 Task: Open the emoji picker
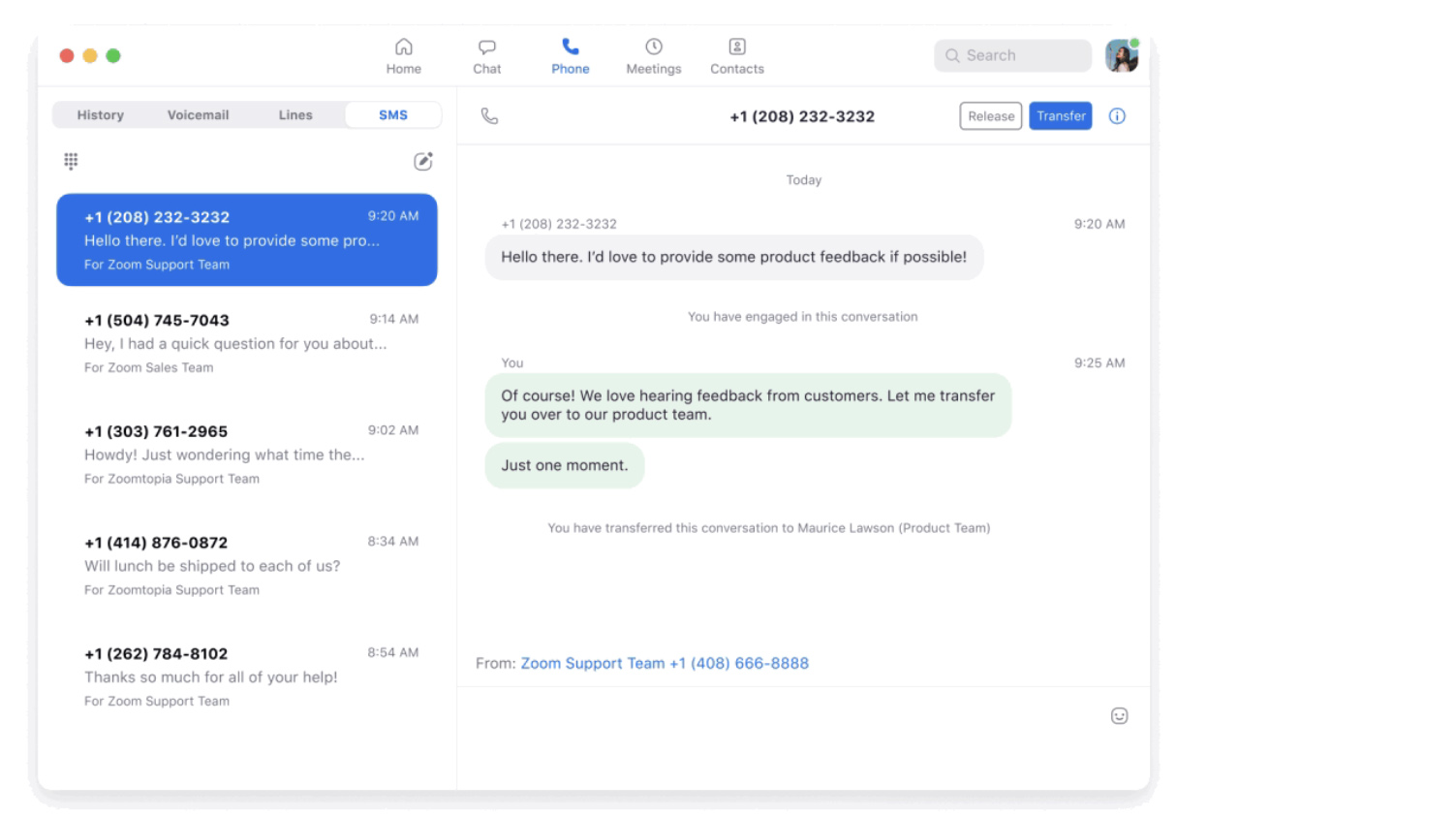(1119, 716)
